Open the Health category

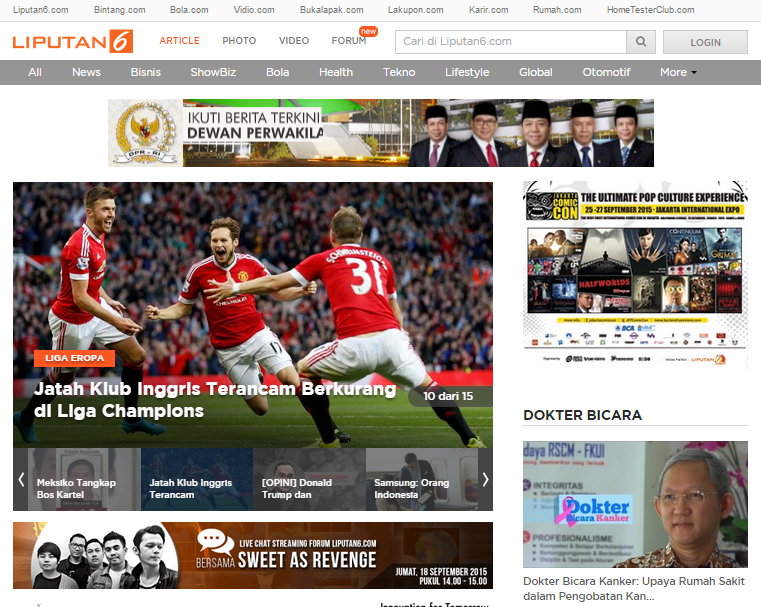click(336, 72)
